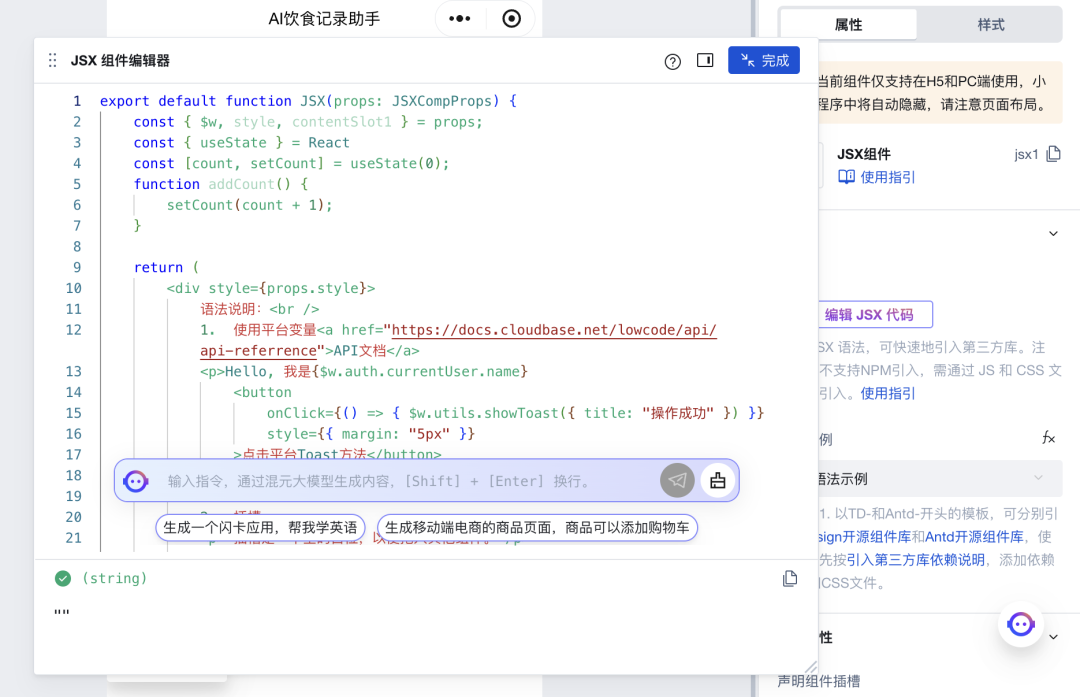Click the circular record target icon
The image size is (1080, 697).
511,19
